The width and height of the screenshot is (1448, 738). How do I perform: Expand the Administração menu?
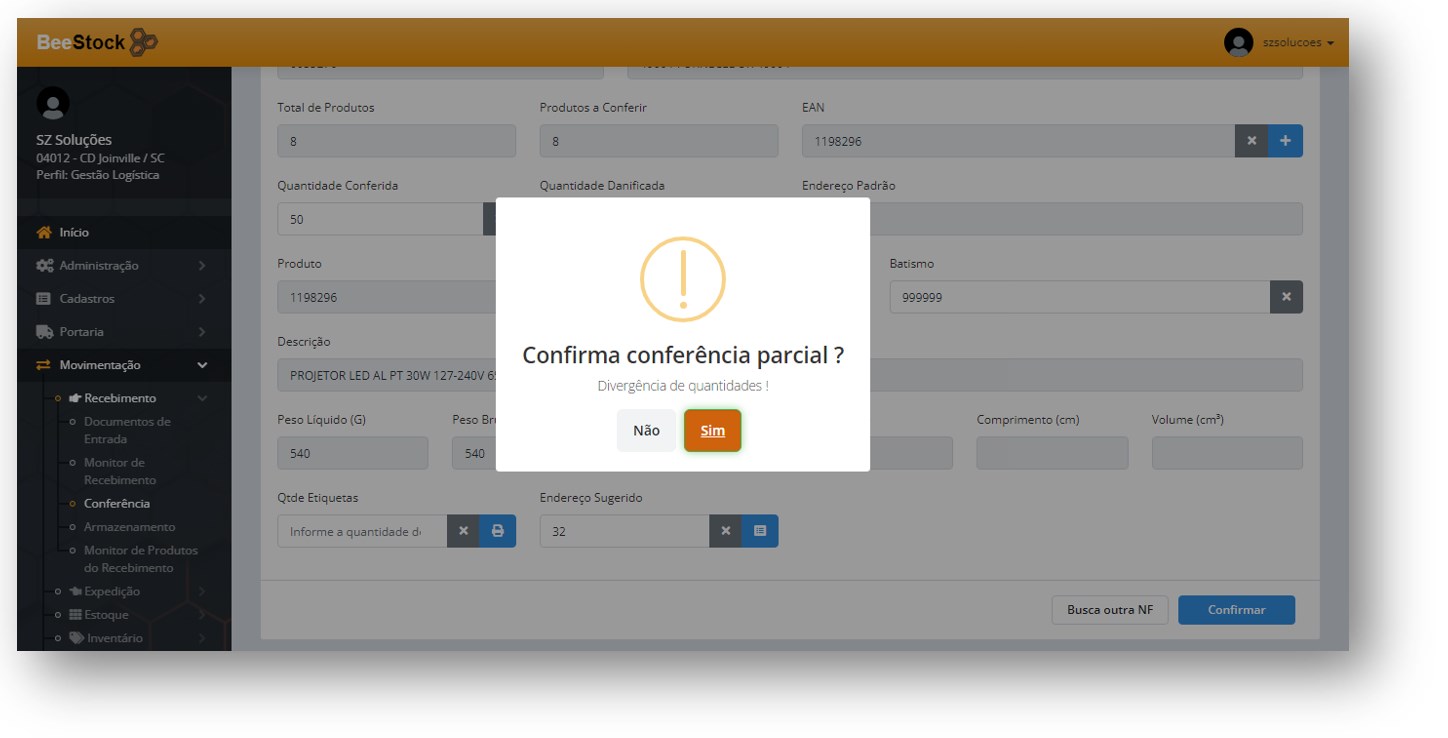click(122, 265)
